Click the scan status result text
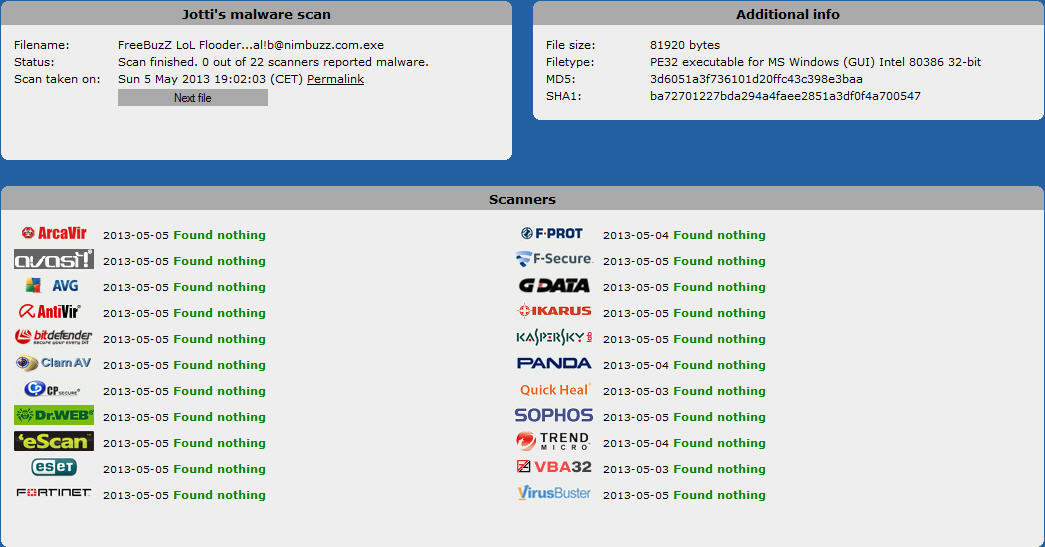This screenshot has height=547, width=1045. coord(273,62)
